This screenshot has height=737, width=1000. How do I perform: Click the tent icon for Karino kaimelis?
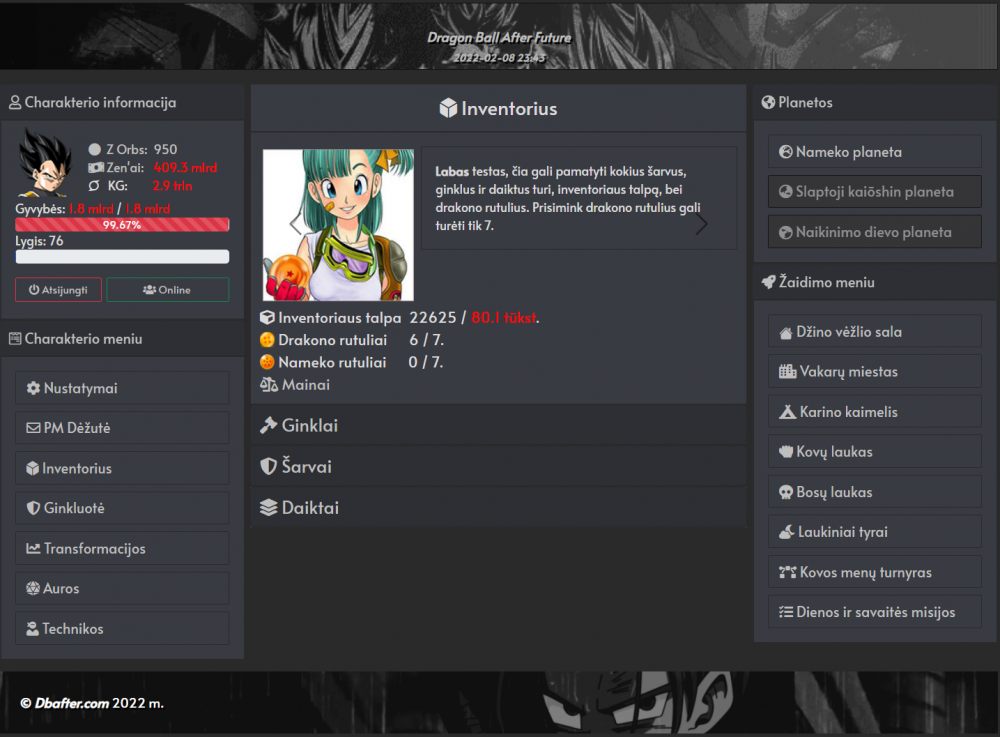pyautogui.click(x=787, y=412)
